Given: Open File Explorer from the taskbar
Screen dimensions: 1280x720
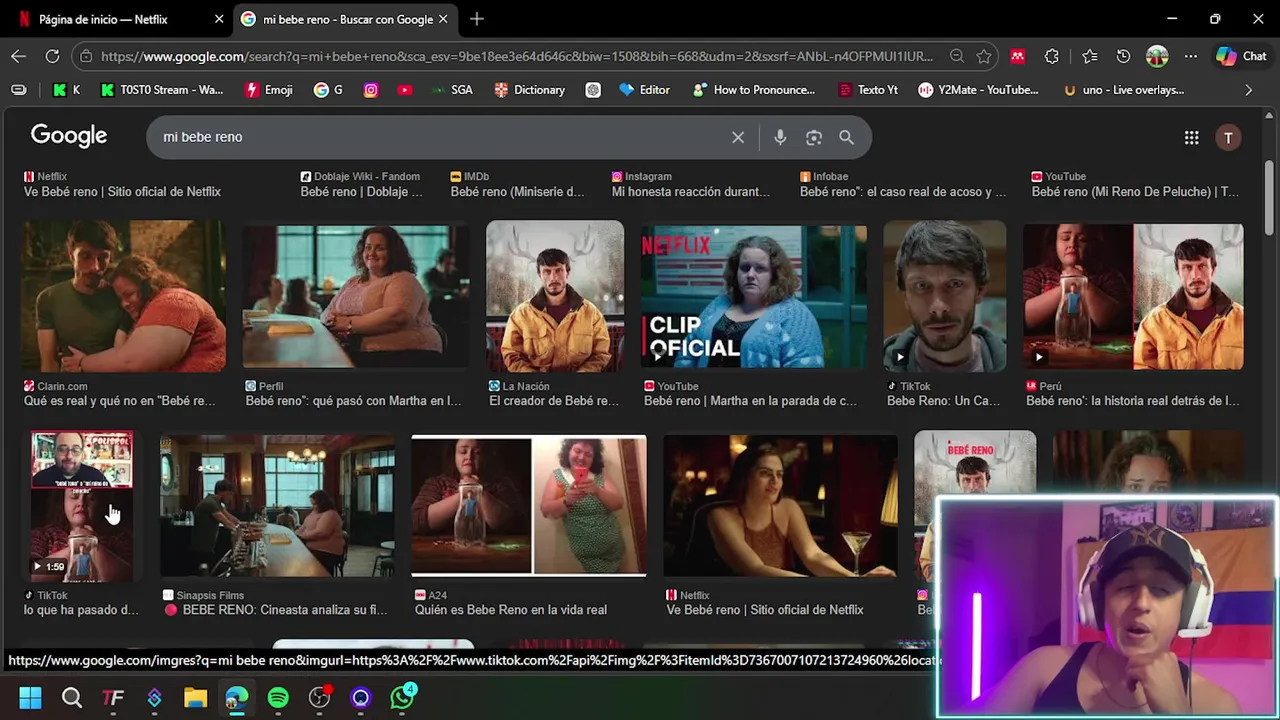Looking at the screenshot, I should [x=195, y=697].
